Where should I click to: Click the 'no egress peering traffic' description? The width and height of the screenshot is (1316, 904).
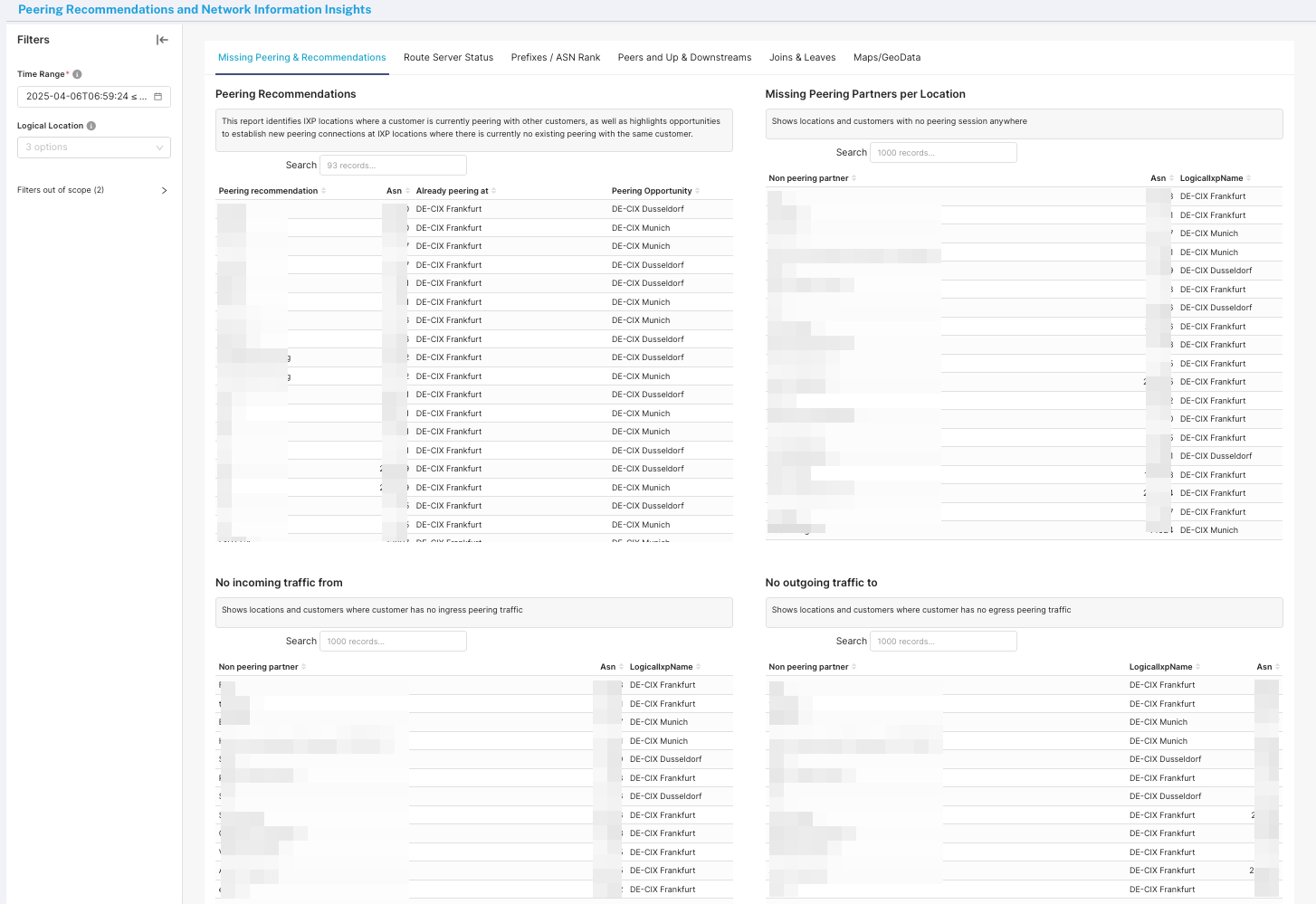click(921, 610)
